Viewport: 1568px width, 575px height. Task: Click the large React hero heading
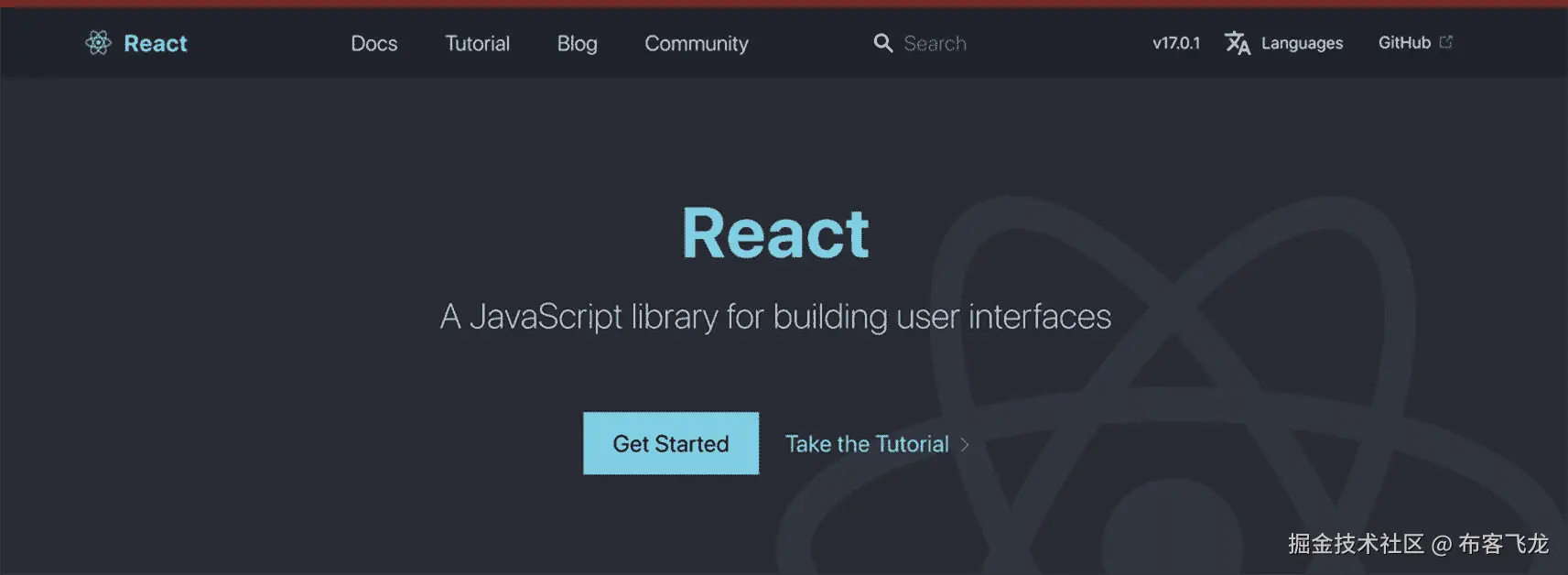[x=775, y=233]
